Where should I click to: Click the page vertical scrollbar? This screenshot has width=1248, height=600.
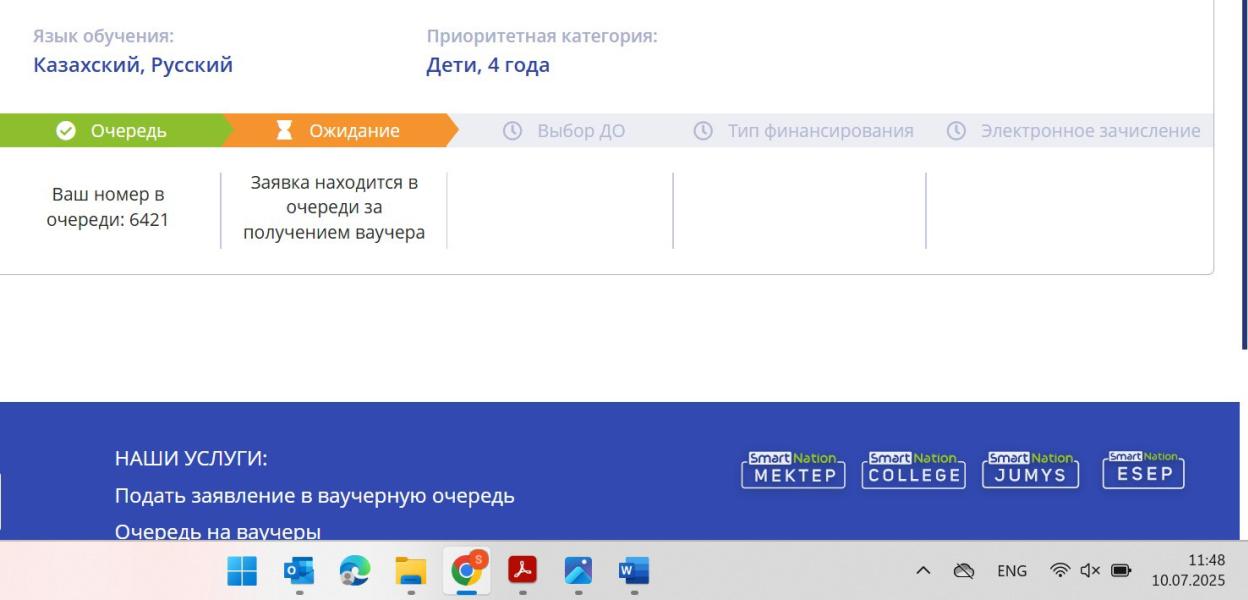1244,175
